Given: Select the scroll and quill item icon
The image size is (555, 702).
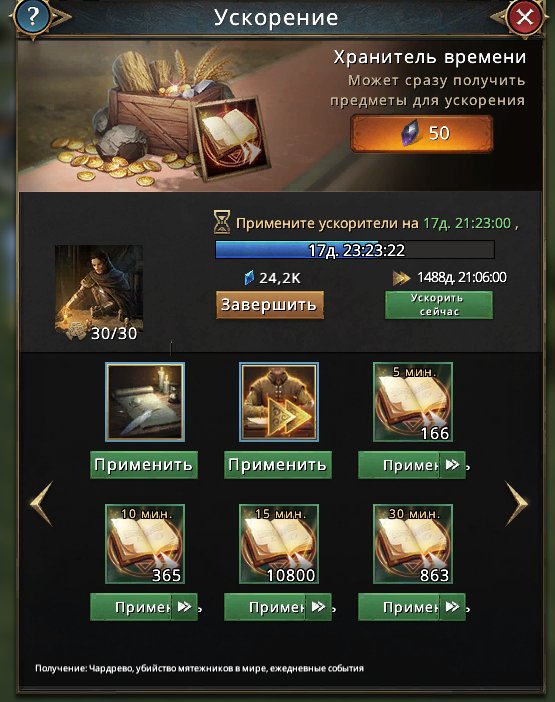Looking at the screenshot, I should point(145,402).
